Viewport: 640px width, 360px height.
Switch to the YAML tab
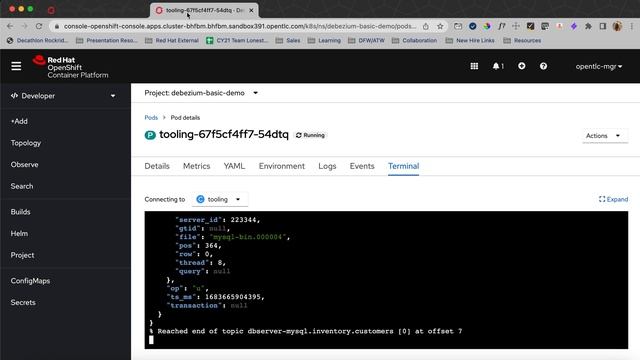pyautogui.click(x=234, y=166)
